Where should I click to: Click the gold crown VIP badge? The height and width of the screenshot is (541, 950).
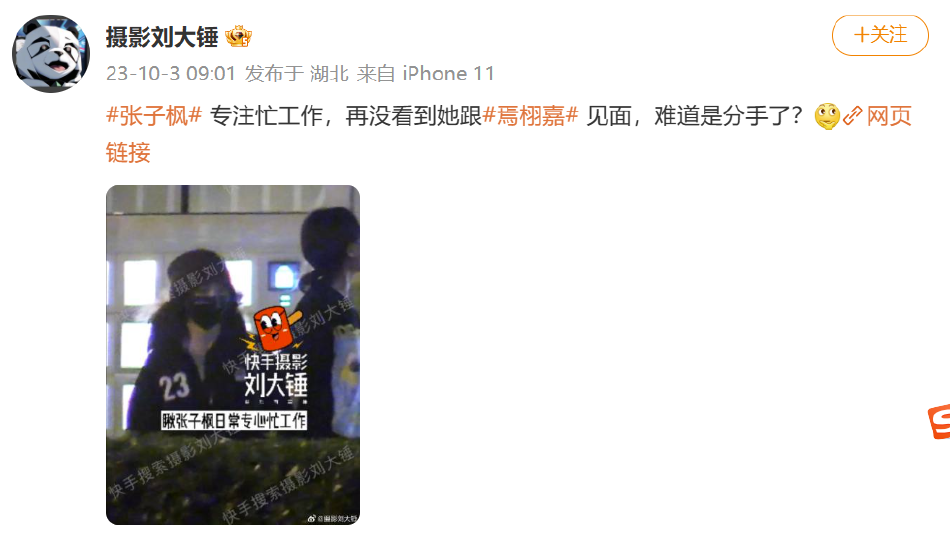pyautogui.click(x=238, y=37)
